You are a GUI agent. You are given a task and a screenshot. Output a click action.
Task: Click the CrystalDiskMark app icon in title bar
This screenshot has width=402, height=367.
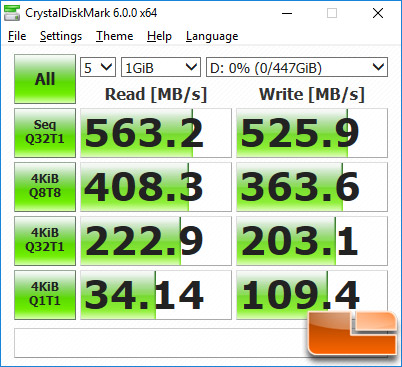coord(12,13)
